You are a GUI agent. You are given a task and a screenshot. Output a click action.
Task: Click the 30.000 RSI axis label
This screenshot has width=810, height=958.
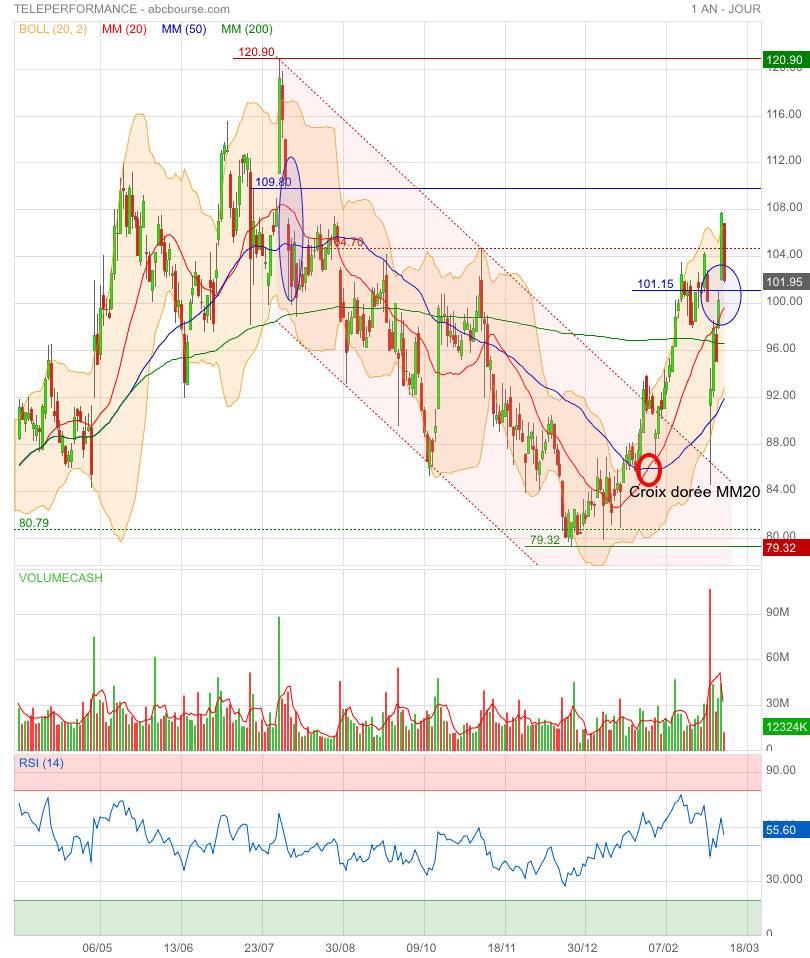pos(784,879)
